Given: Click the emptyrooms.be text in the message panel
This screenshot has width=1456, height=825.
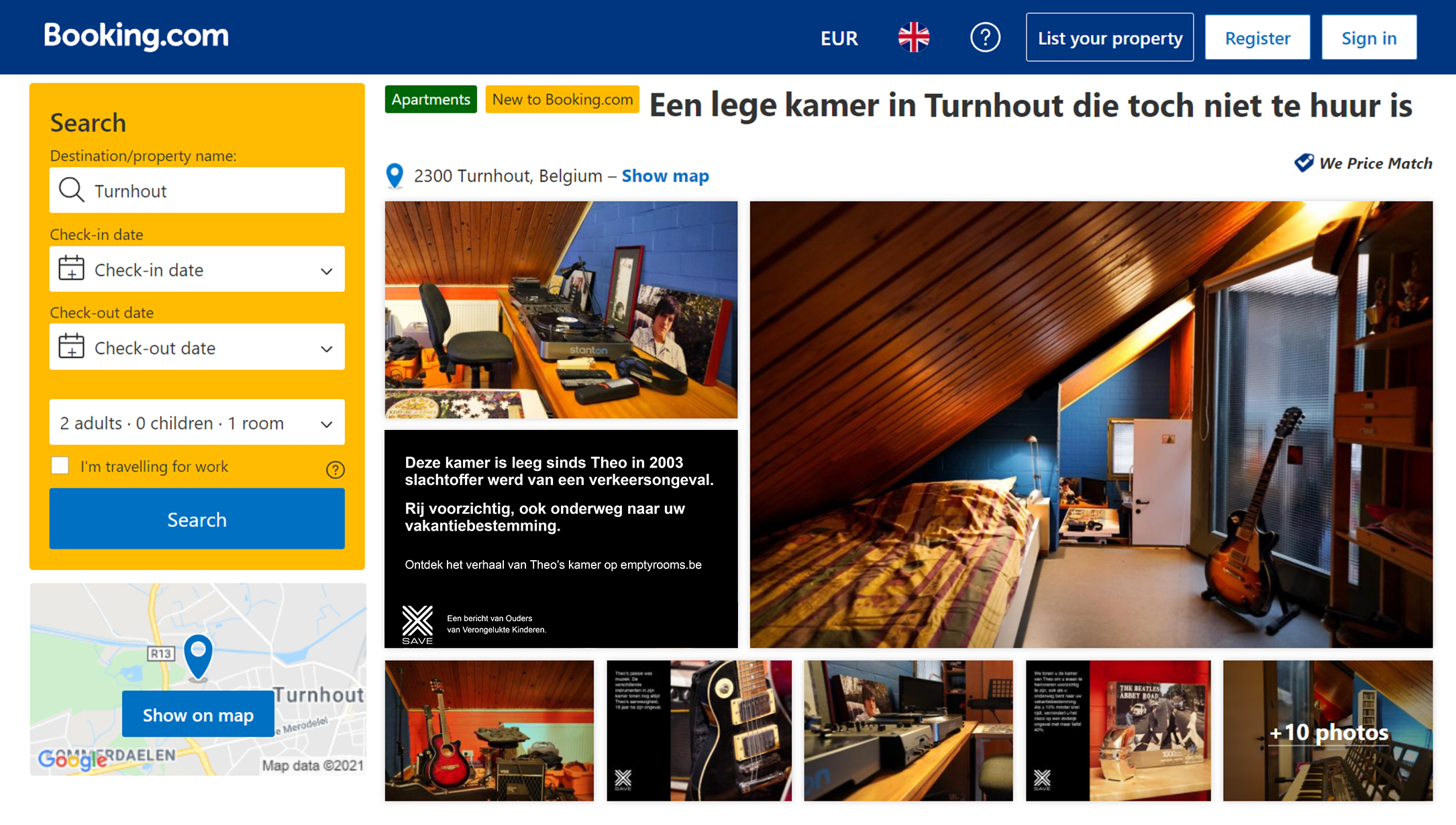Looking at the screenshot, I should (660, 565).
